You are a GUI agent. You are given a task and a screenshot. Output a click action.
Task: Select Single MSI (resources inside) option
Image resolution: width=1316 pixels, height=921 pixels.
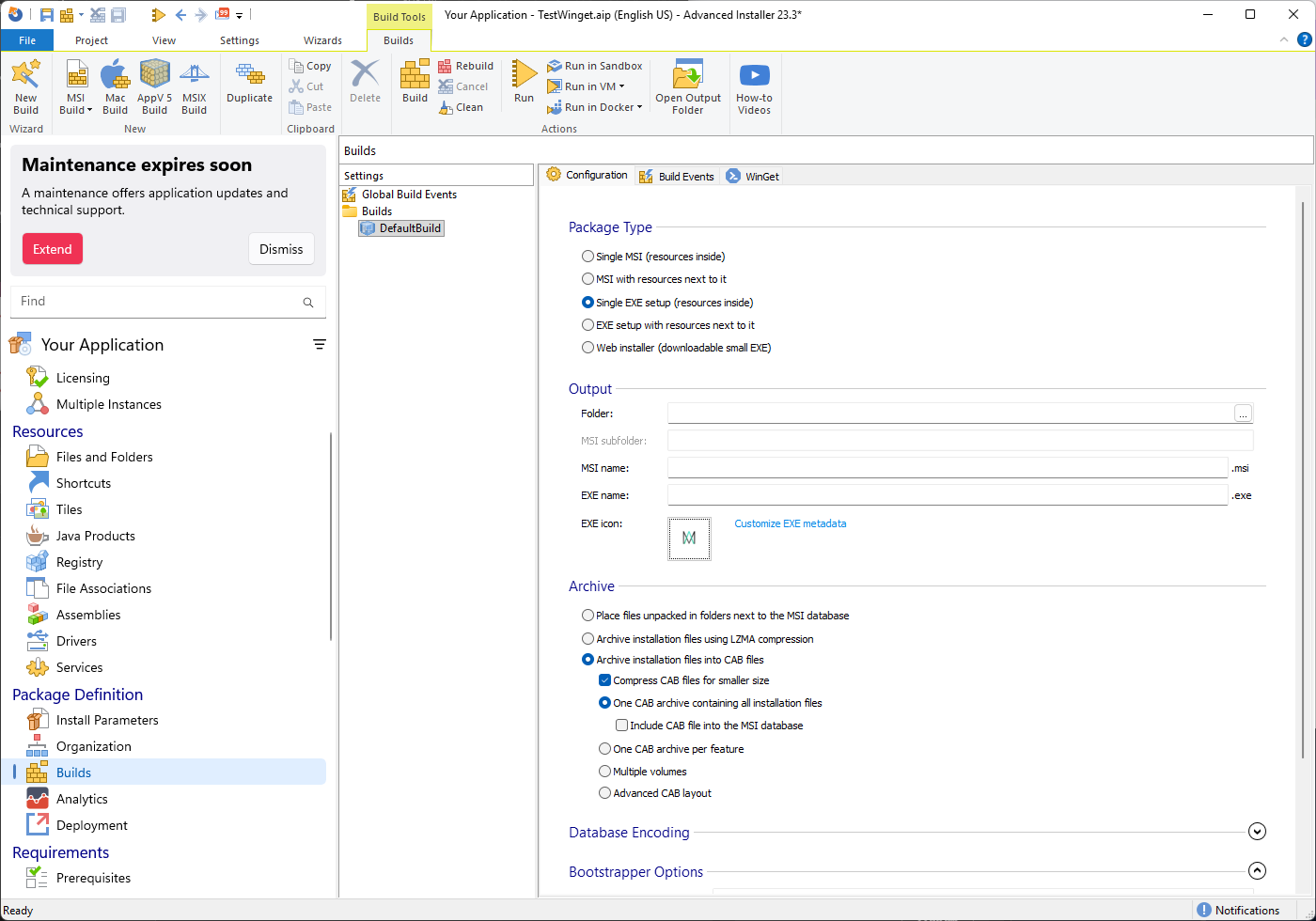coord(588,257)
